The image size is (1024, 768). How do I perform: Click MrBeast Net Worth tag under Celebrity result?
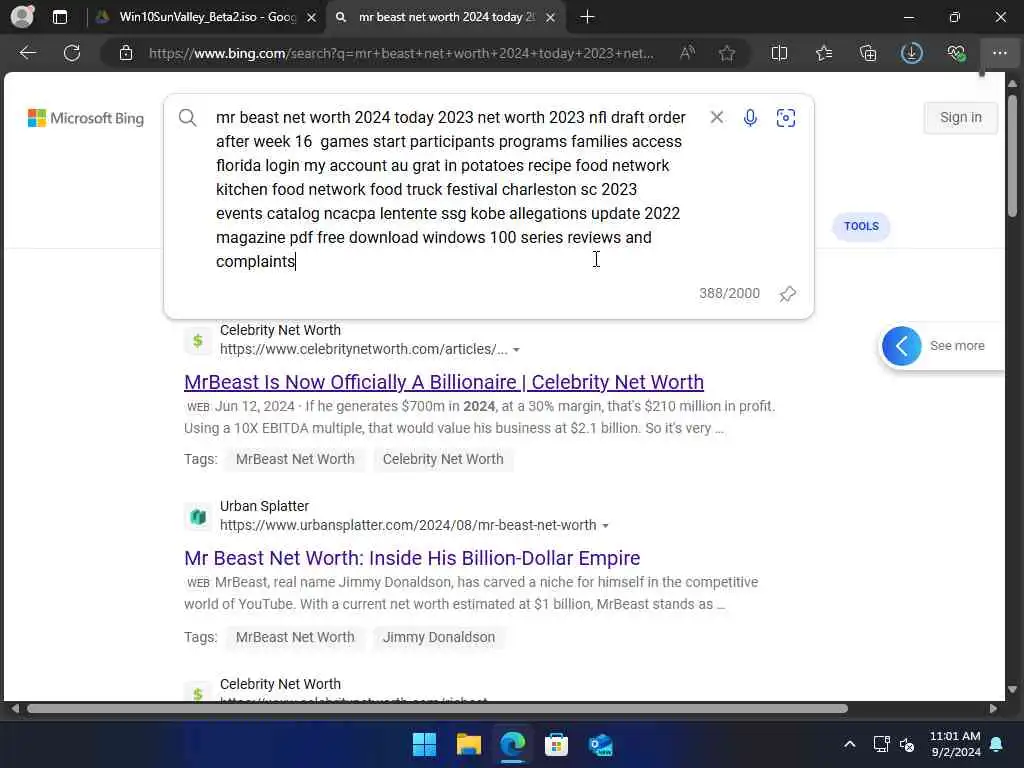click(x=295, y=459)
